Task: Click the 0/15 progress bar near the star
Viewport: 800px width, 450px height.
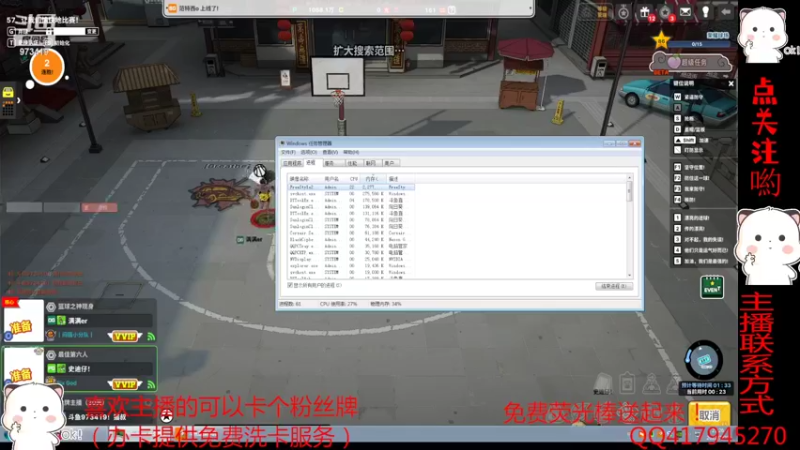Action: [x=698, y=44]
